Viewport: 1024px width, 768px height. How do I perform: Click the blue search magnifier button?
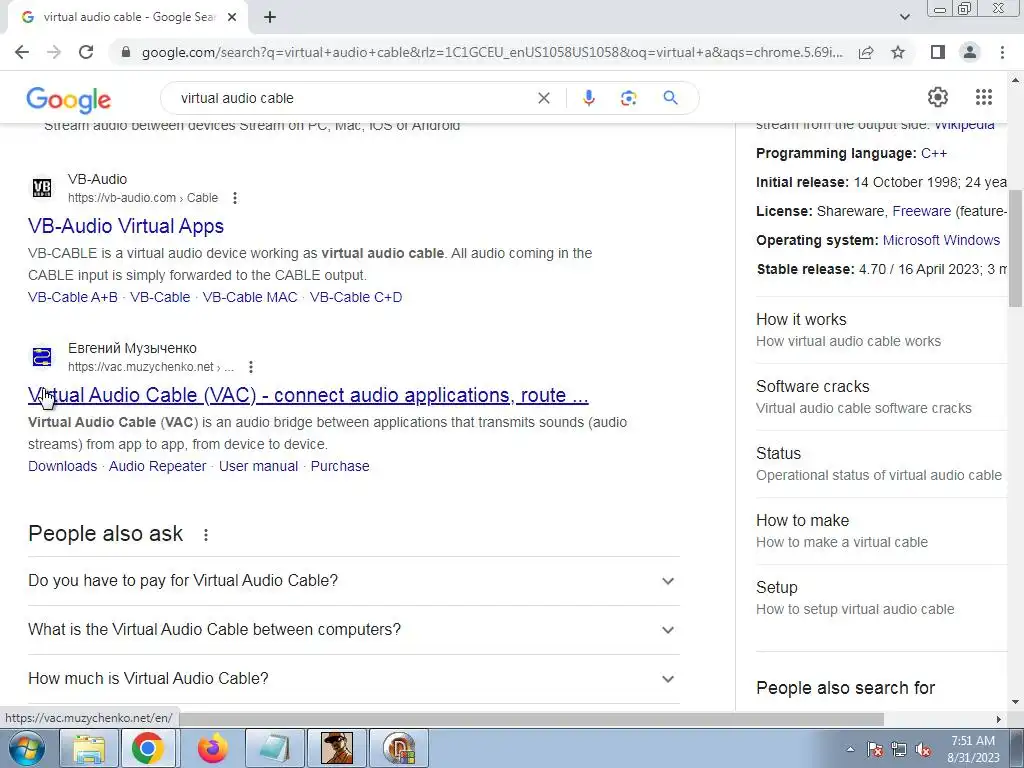[x=670, y=98]
